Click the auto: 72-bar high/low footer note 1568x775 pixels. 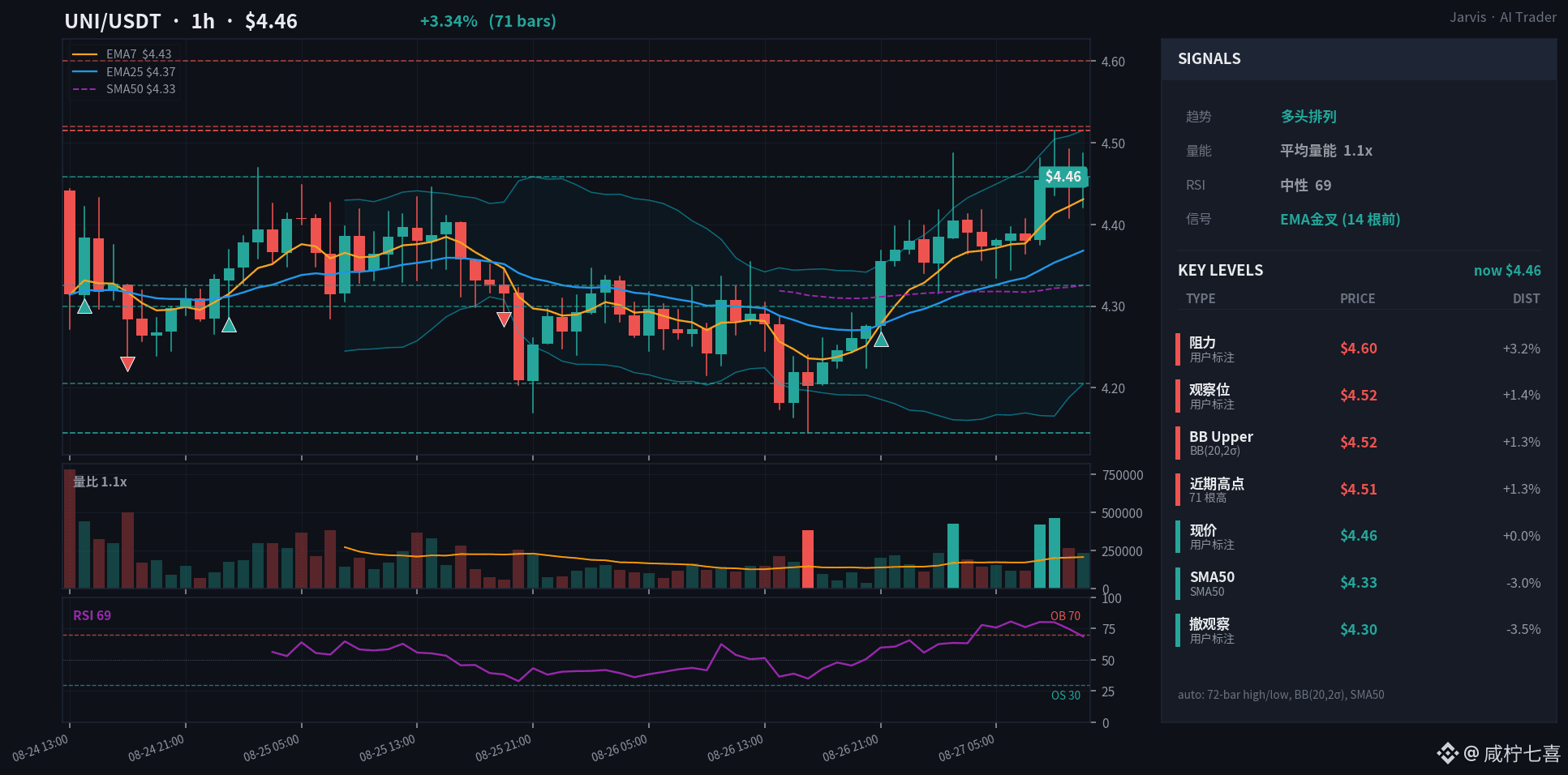click(x=1281, y=695)
